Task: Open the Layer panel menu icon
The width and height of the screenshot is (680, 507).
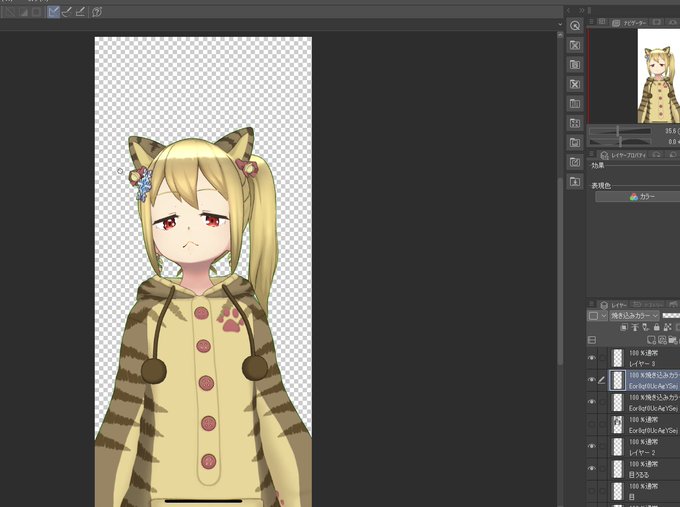Action: pyautogui.click(x=592, y=304)
